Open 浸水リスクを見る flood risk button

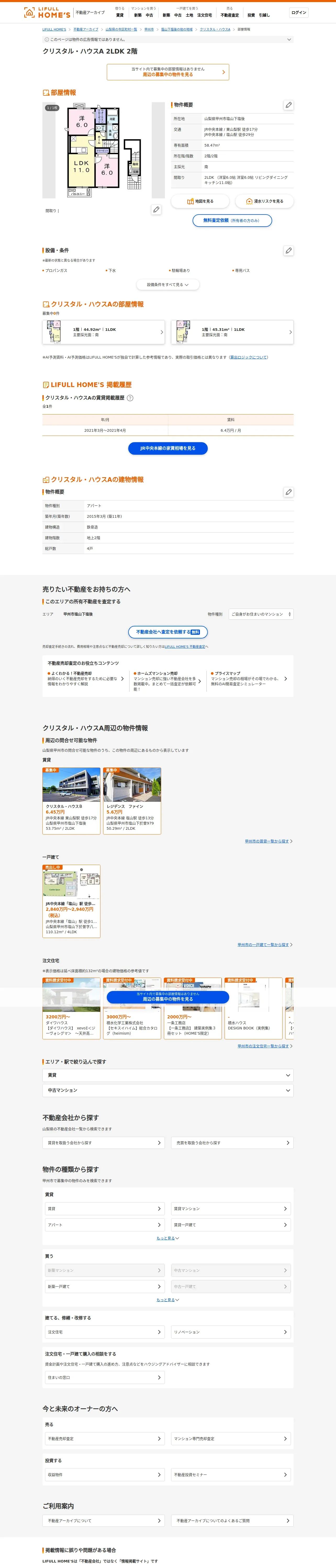(264, 201)
